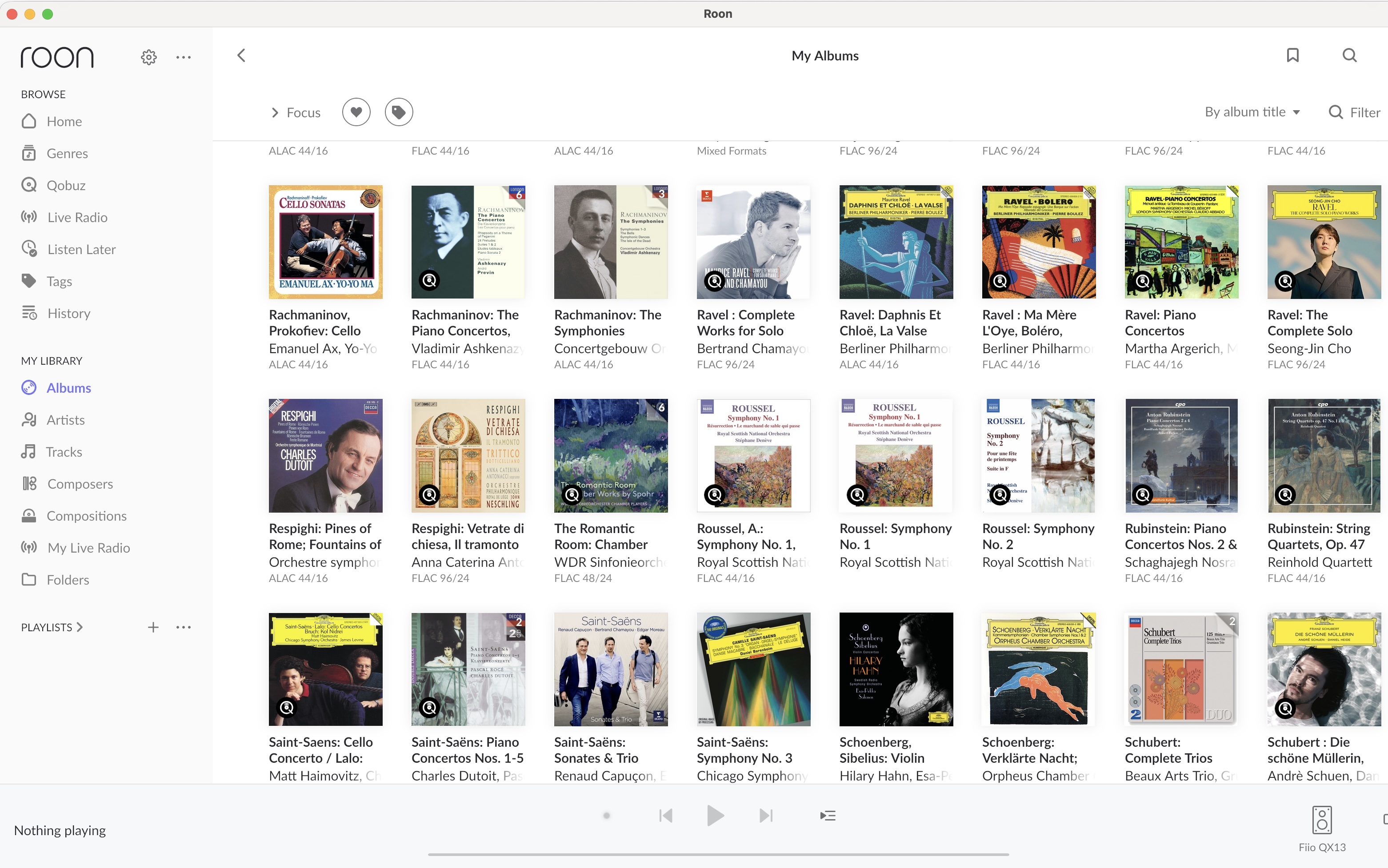The image size is (1388, 868).
Task: Open Roon settings gear icon
Action: coord(149,57)
